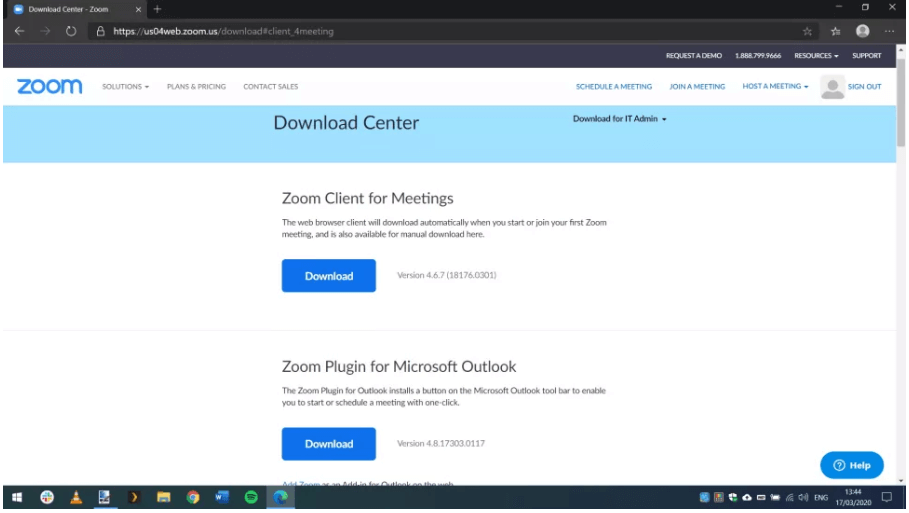Sign out of Zoom account

pyautogui.click(x=864, y=86)
